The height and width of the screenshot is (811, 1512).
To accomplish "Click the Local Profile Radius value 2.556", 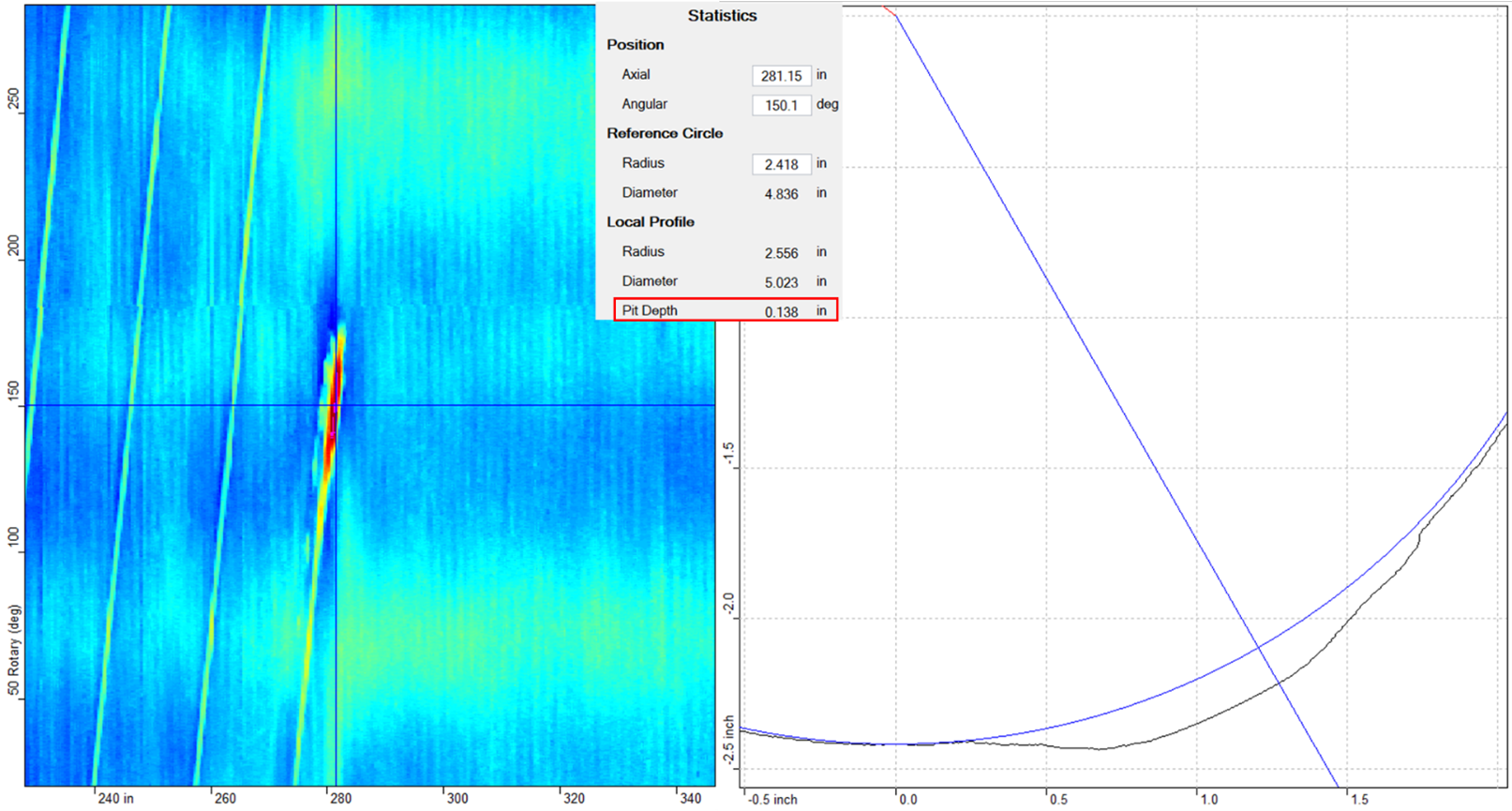I will pyautogui.click(x=781, y=253).
